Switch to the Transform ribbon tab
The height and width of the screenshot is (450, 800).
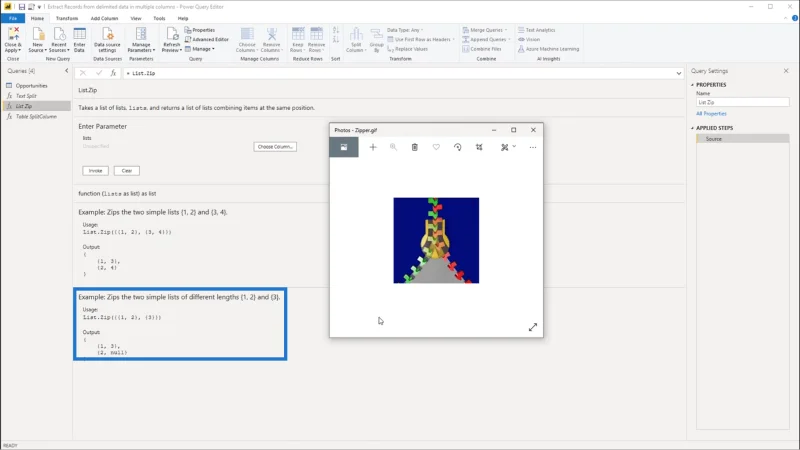point(67,18)
